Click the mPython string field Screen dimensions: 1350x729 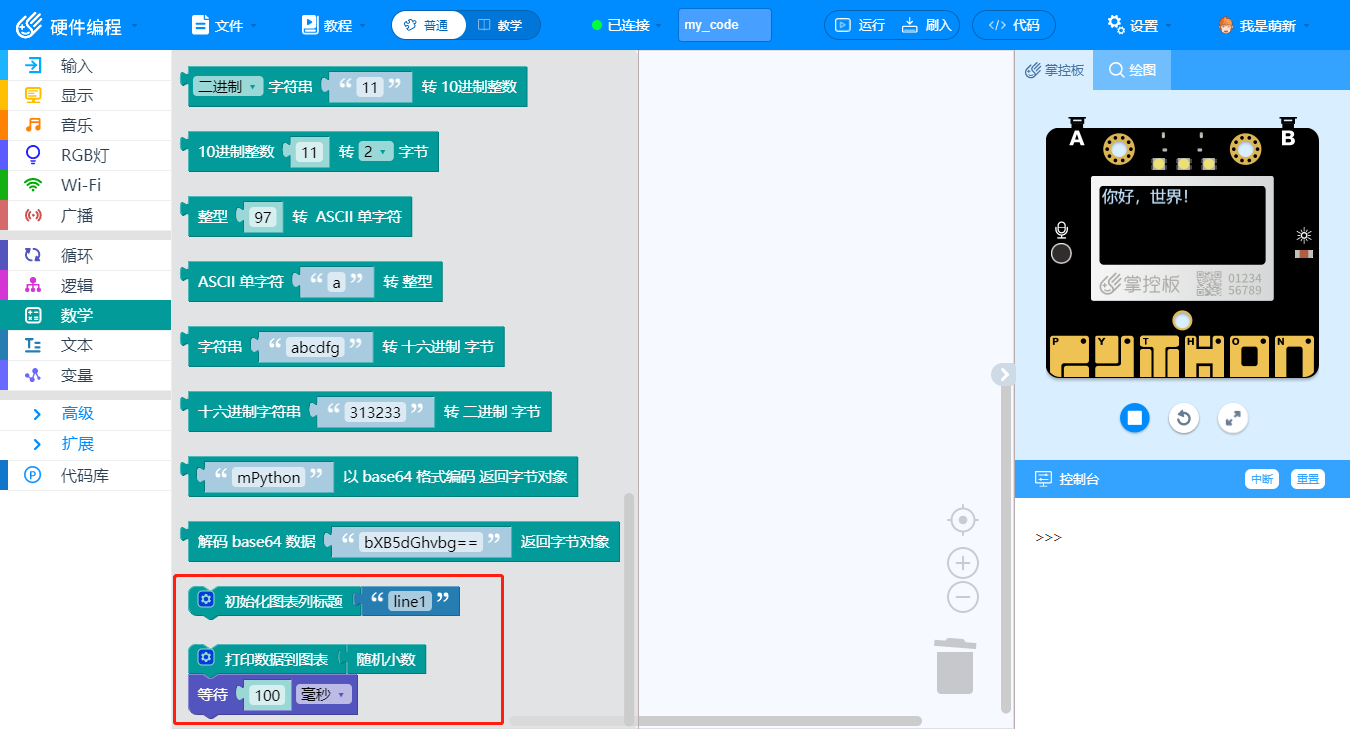click(x=268, y=477)
